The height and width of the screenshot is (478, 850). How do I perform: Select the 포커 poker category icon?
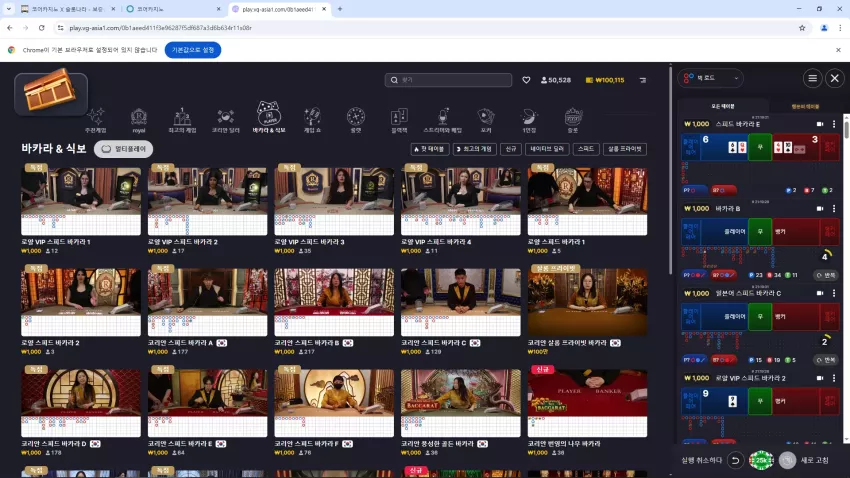(x=486, y=120)
